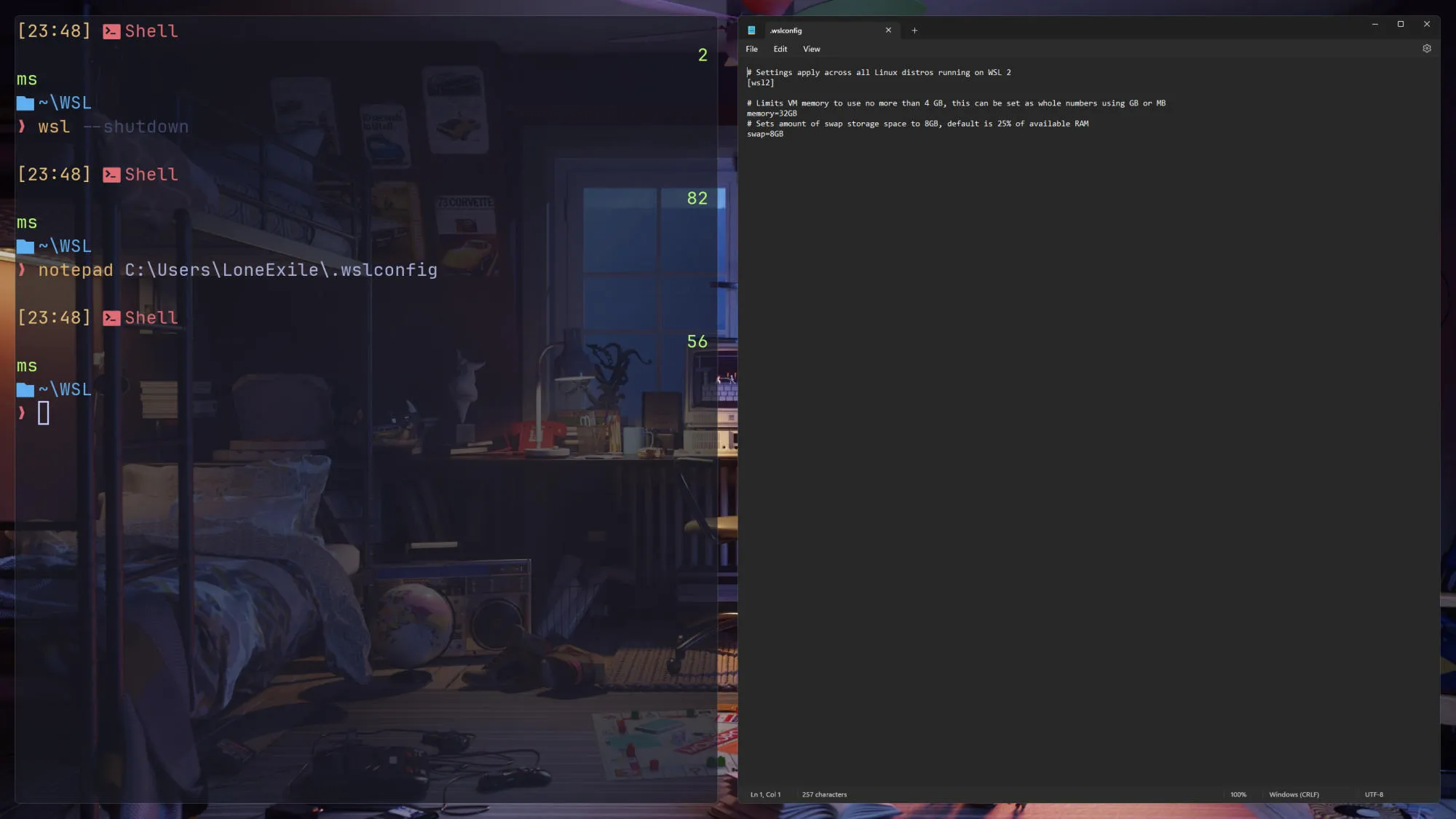Image resolution: width=1456 pixels, height=819 pixels.
Task: Click the Windows (CRLF) line ending indicator
Action: (1294, 794)
